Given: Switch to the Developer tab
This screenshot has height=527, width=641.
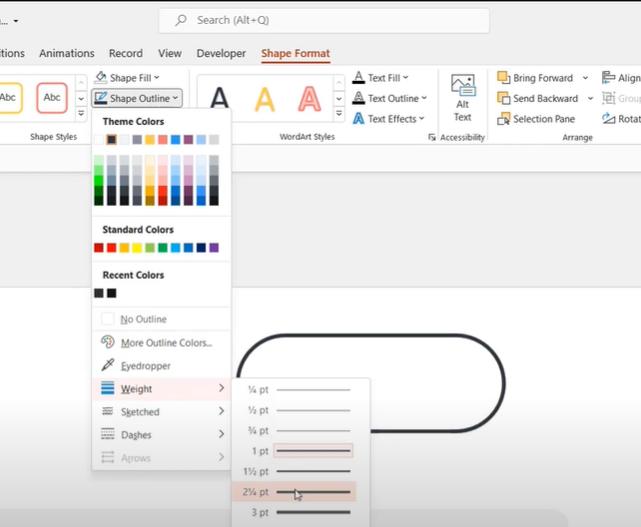Looking at the screenshot, I should click(x=221, y=53).
